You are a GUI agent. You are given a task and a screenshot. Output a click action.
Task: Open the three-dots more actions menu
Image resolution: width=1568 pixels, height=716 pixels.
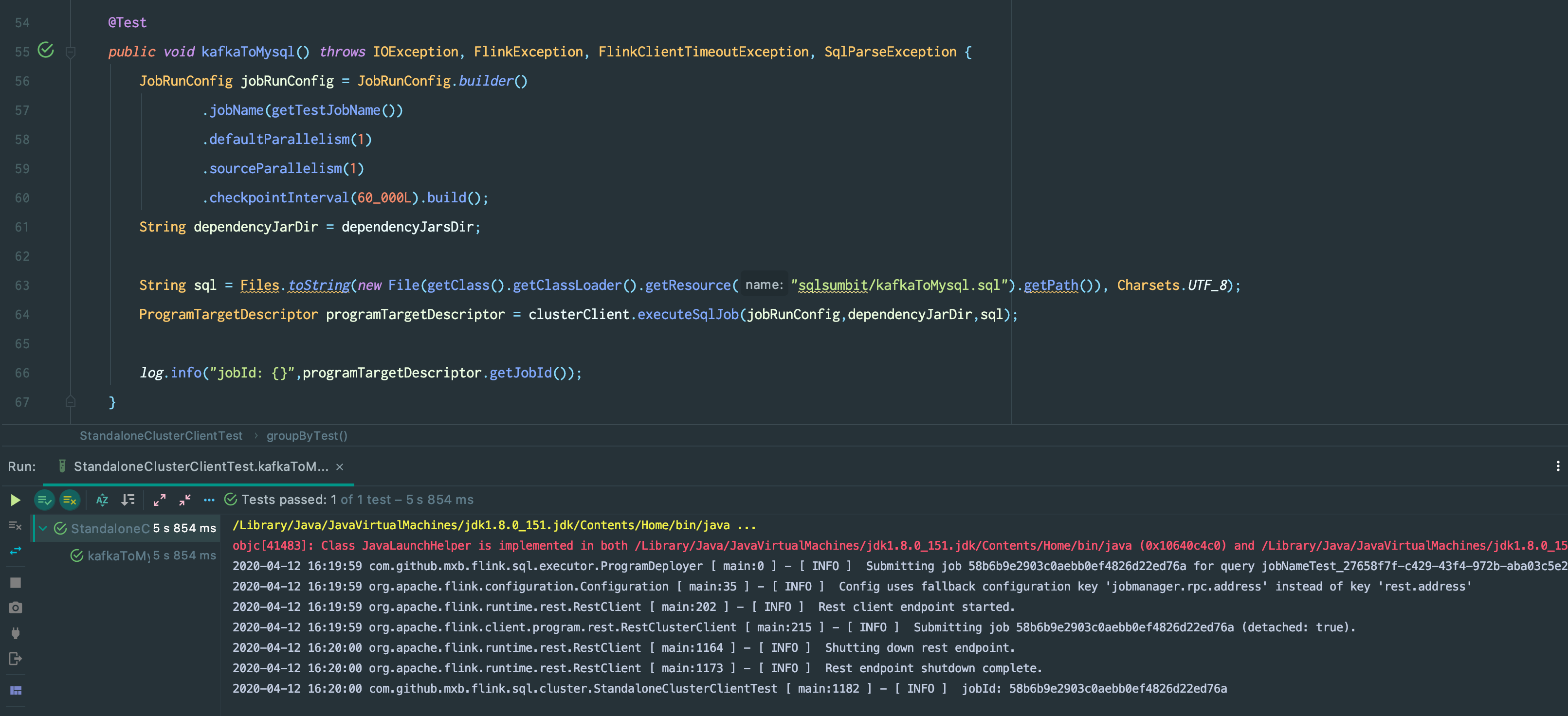209,500
